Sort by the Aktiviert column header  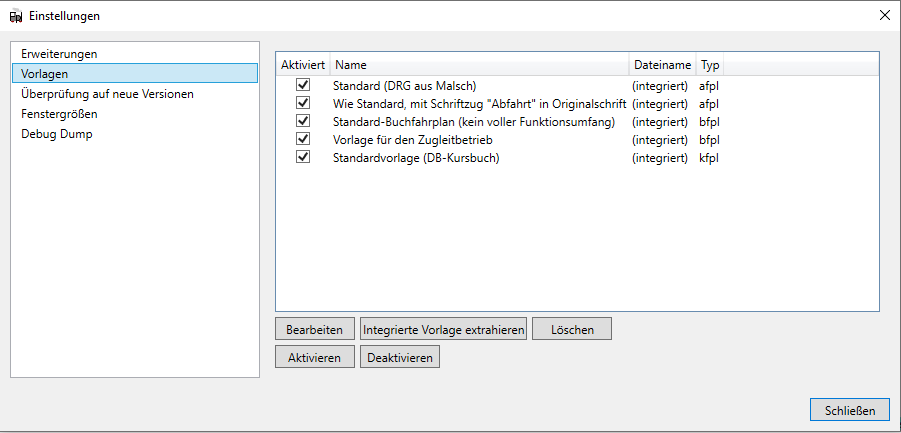pos(303,65)
